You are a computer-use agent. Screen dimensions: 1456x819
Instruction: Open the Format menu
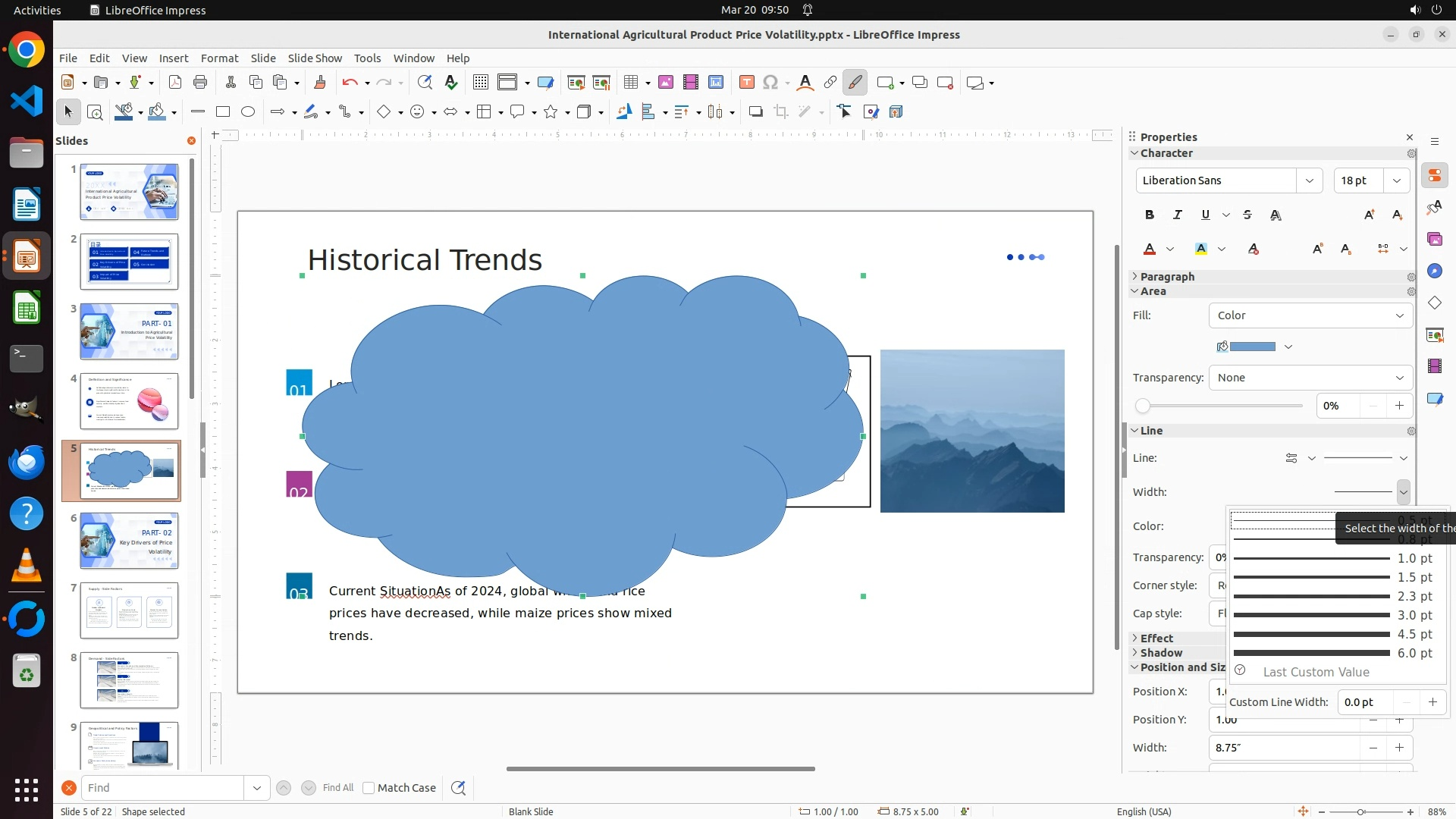[x=219, y=58]
